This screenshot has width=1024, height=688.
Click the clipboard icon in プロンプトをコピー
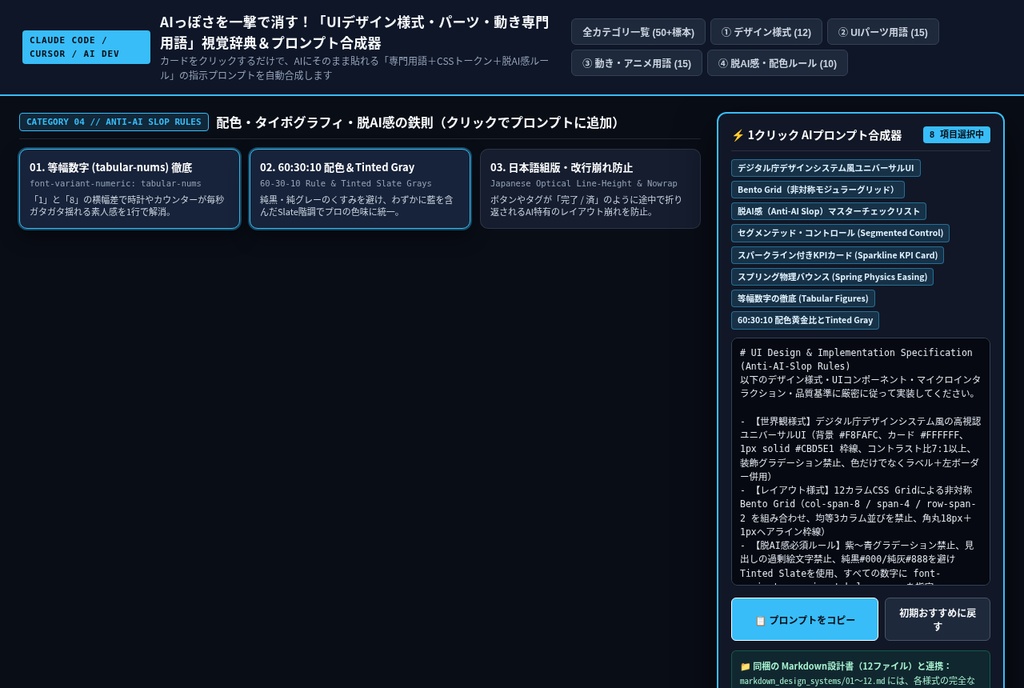click(x=760, y=621)
